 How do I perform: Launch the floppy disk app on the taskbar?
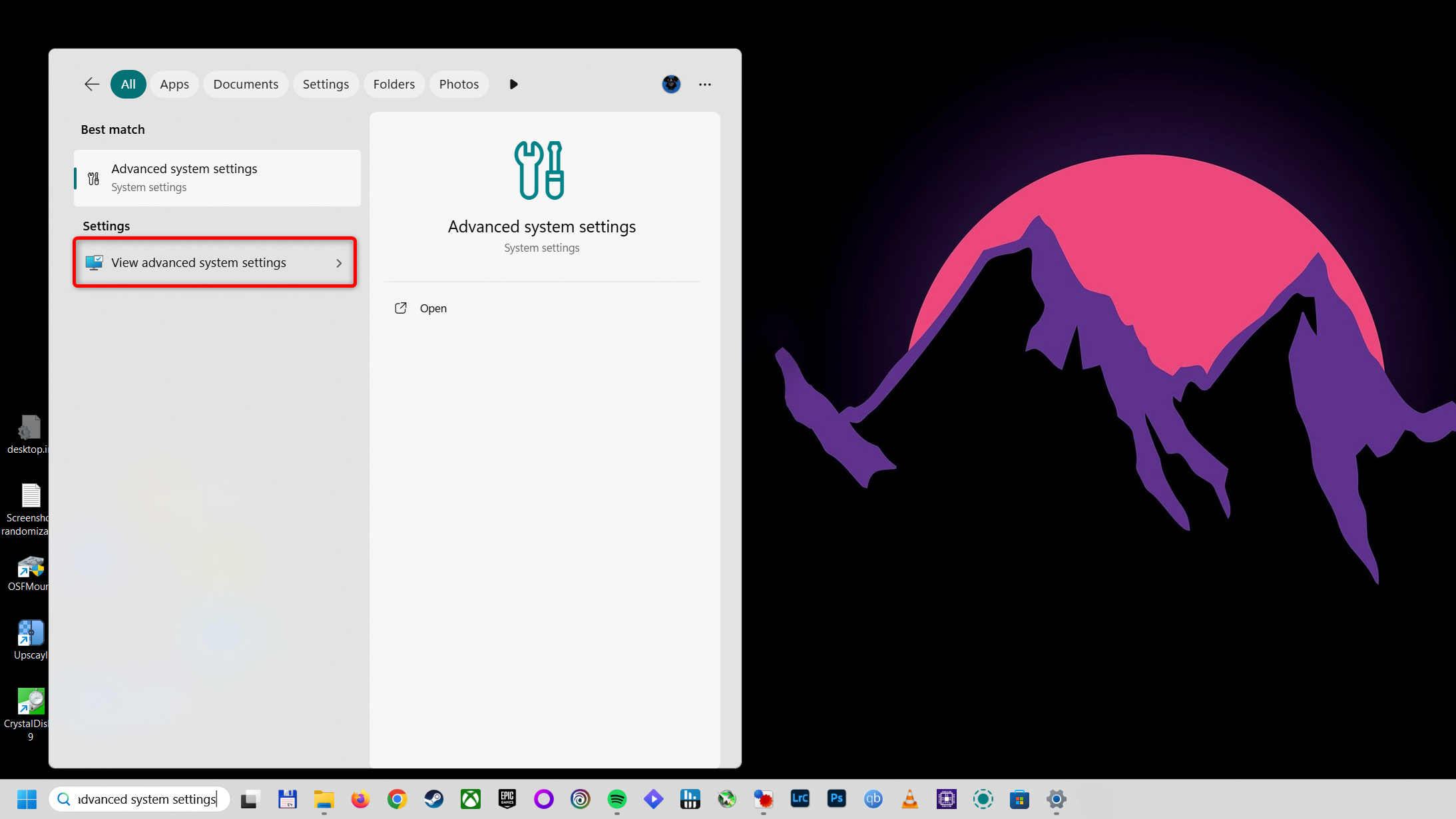point(288,799)
